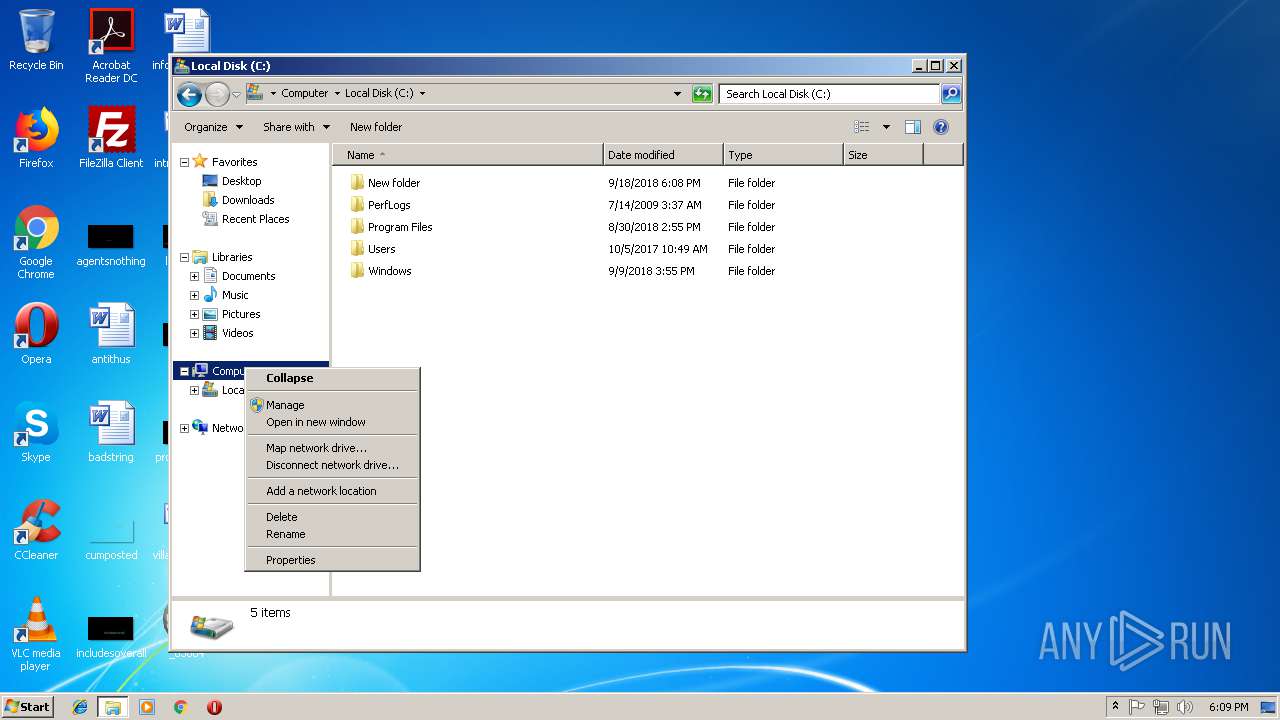The image size is (1280, 720).
Task: Toggle the preview pane icon
Action: tap(912, 127)
